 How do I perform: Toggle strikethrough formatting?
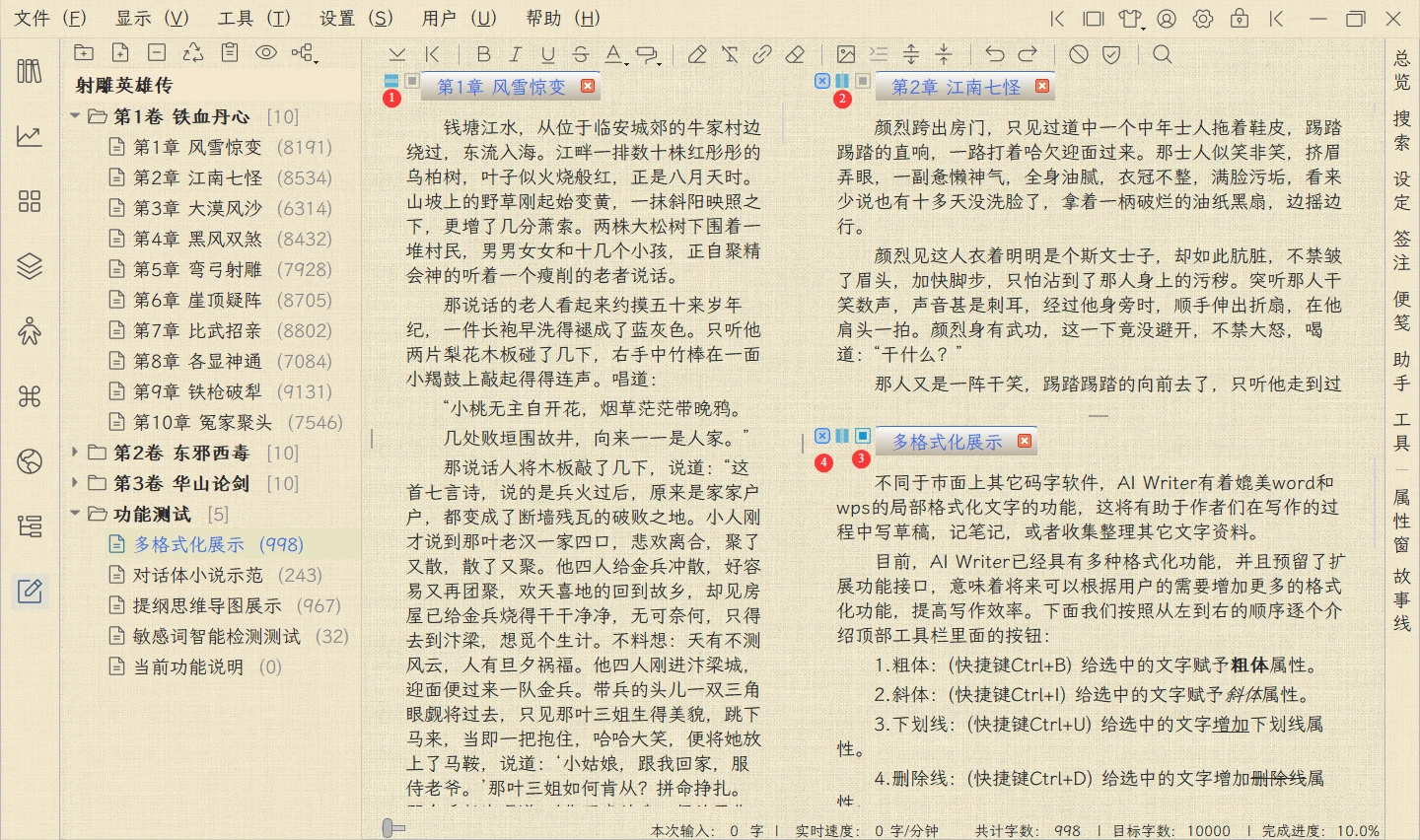[x=581, y=54]
